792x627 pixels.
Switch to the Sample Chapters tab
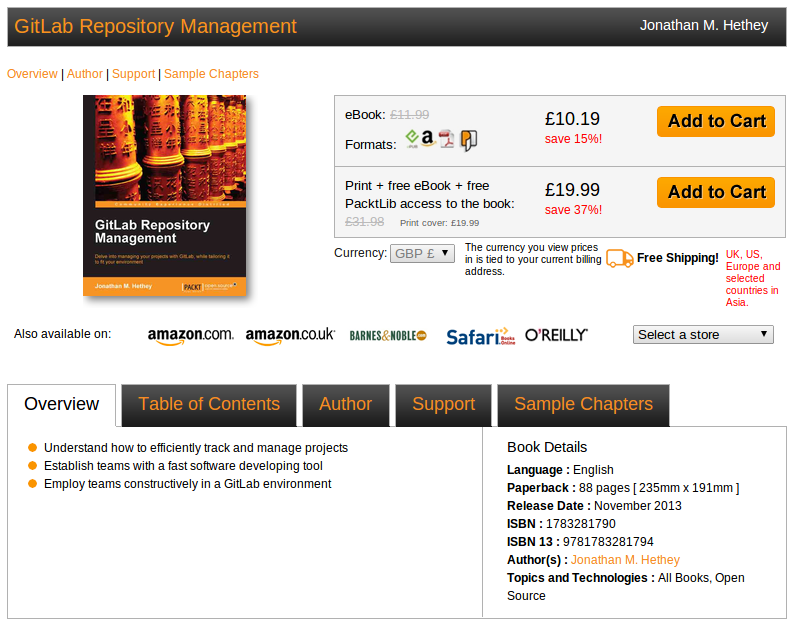point(583,405)
